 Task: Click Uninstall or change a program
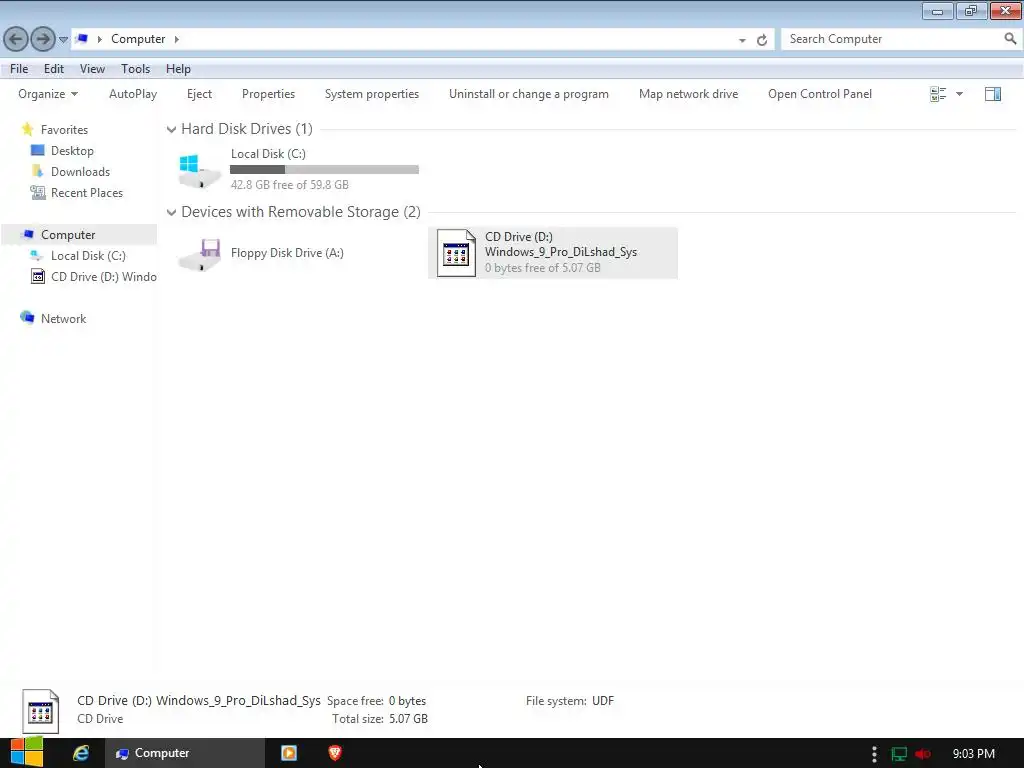tap(528, 94)
